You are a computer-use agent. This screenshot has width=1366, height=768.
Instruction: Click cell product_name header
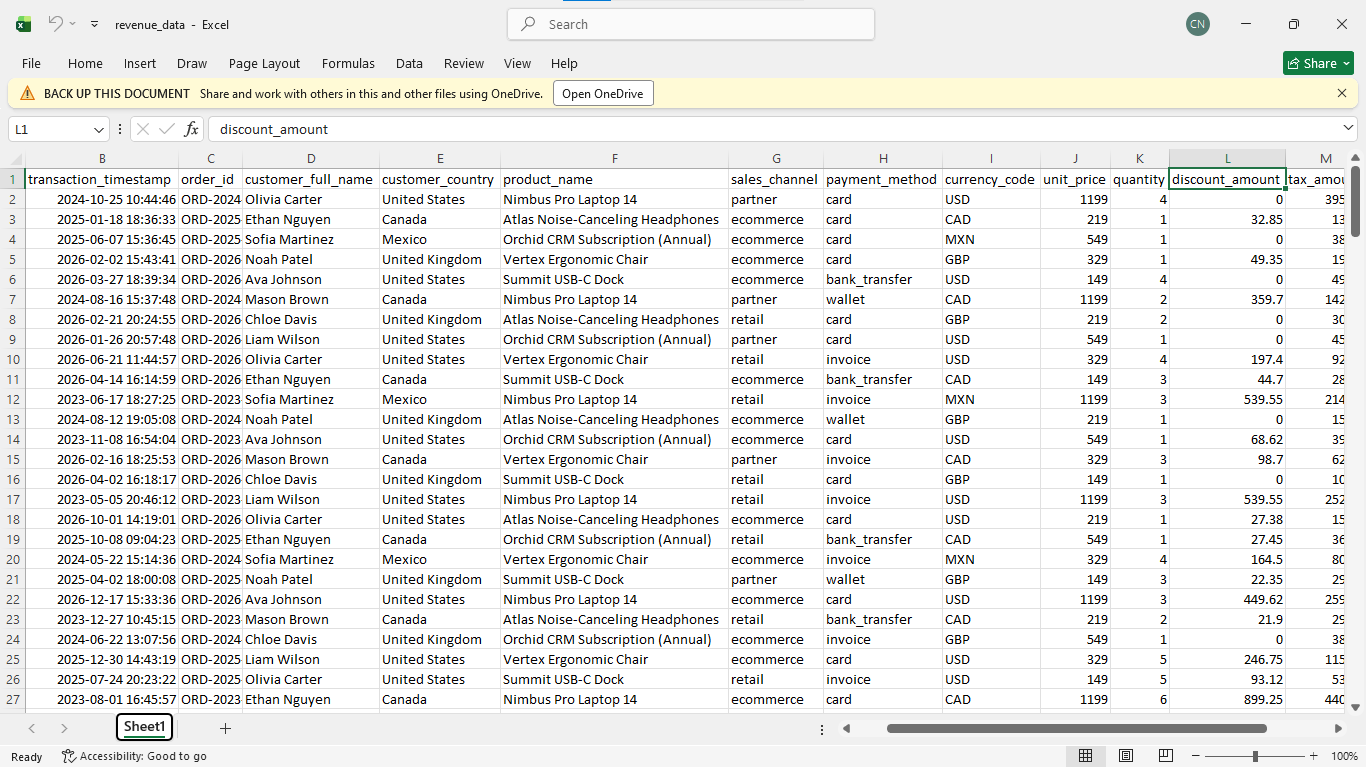[614, 179]
